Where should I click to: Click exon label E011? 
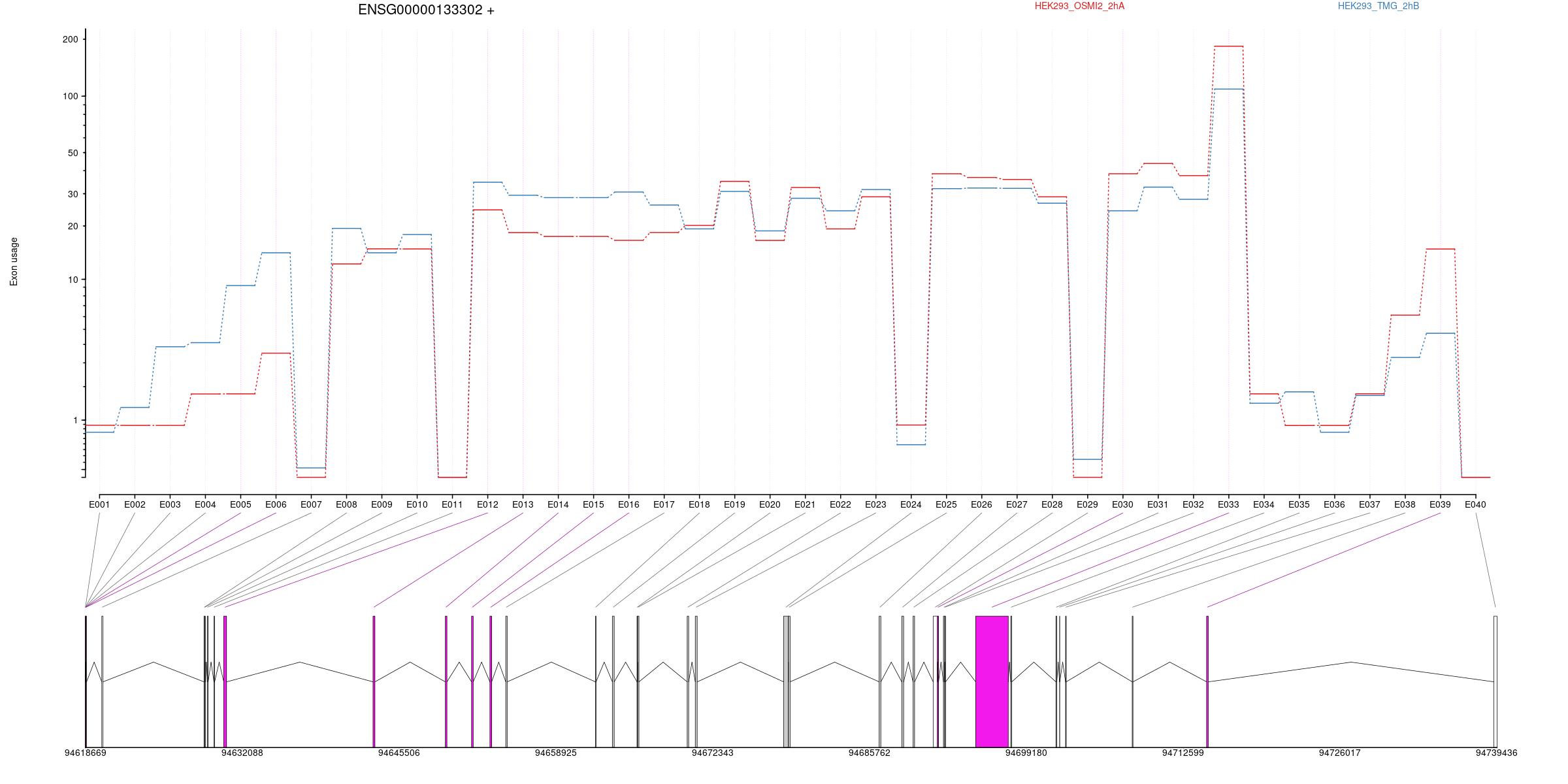click(452, 504)
